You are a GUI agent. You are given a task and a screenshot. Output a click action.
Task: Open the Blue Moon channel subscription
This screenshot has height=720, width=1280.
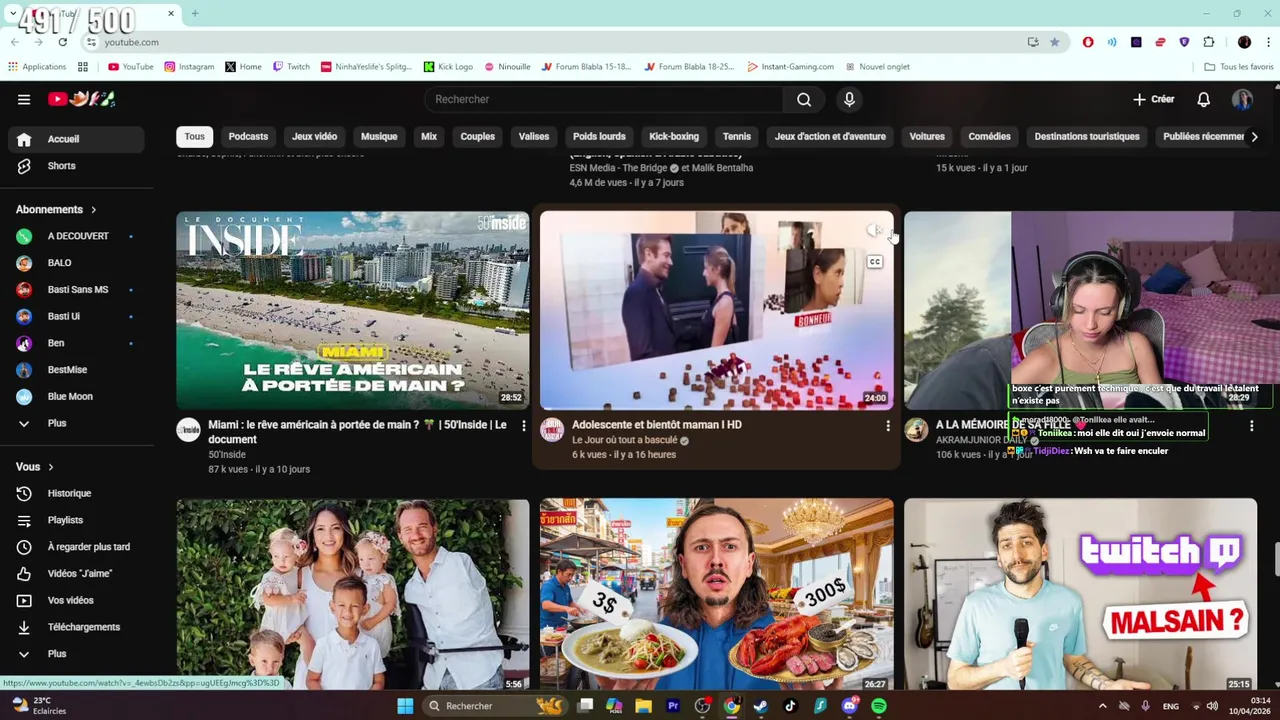(x=76, y=396)
